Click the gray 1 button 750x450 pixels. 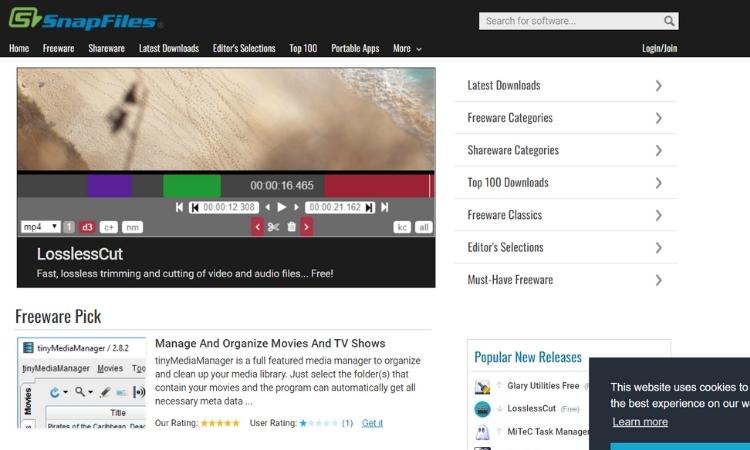point(69,227)
